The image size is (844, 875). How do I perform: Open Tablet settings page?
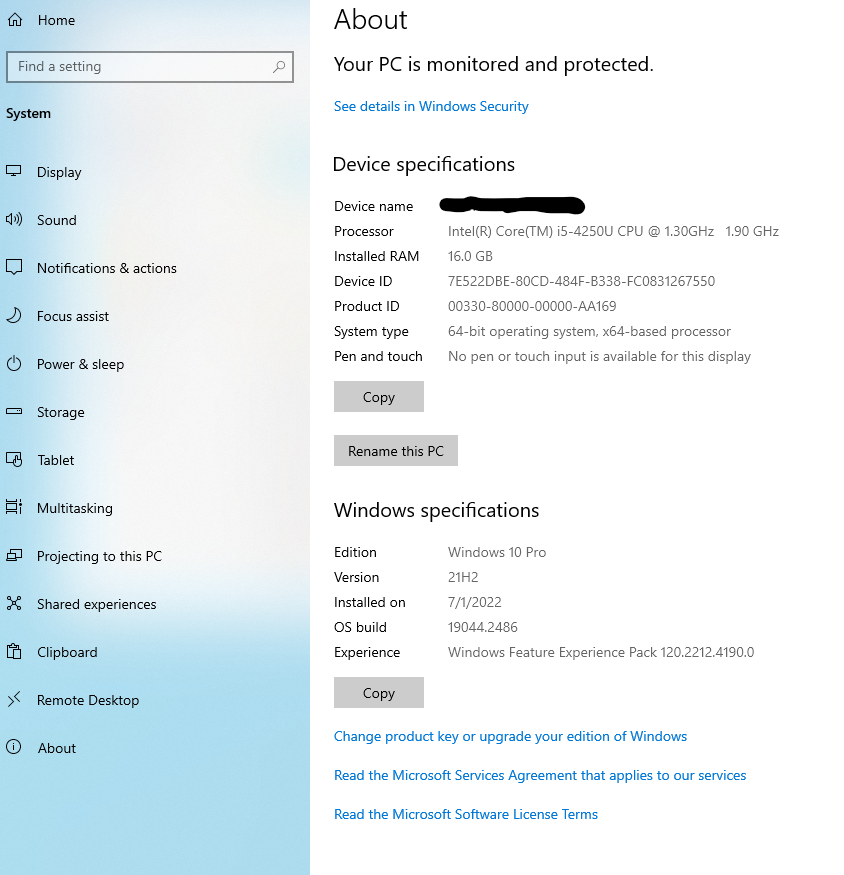[x=56, y=460]
